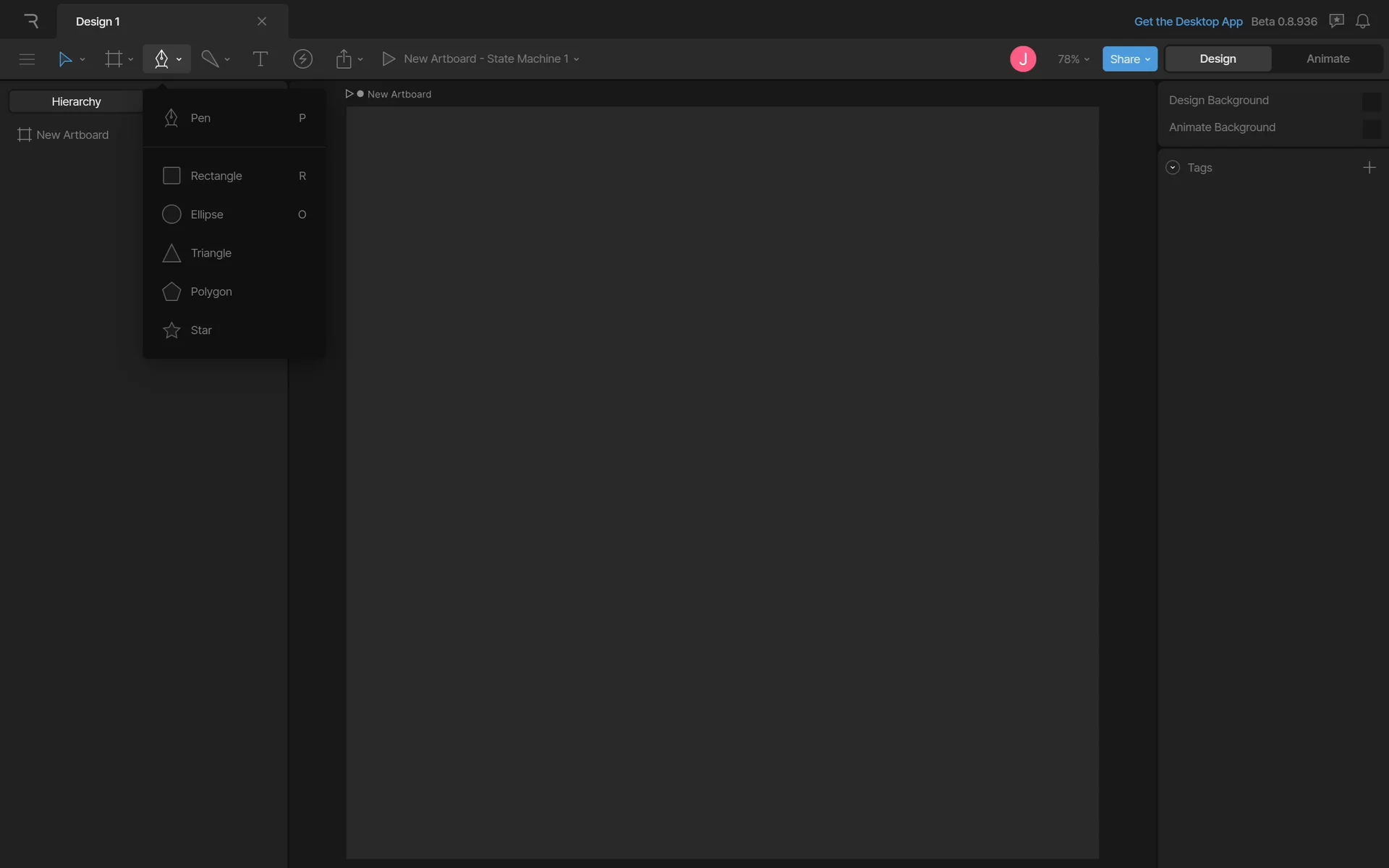Choose Polygon from the shape menu
Image resolution: width=1389 pixels, height=868 pixels.
pos(211,292)
